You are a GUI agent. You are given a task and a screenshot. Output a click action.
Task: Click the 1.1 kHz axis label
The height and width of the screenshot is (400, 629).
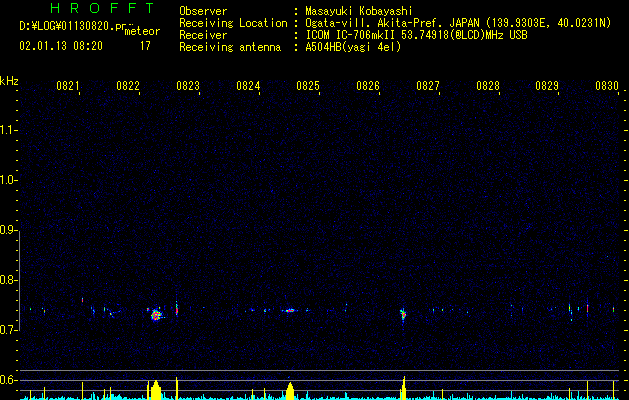(x=8, y=130)
